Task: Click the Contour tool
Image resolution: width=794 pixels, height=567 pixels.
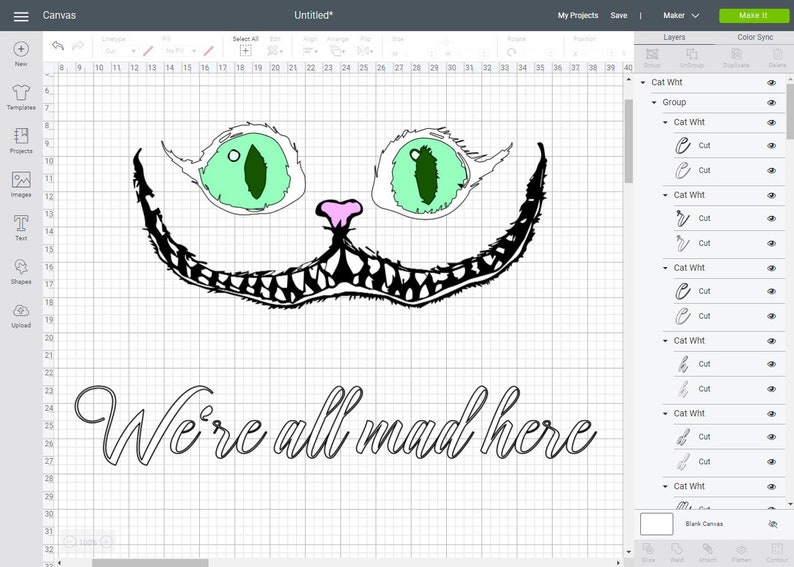Action: pos(776,553)
